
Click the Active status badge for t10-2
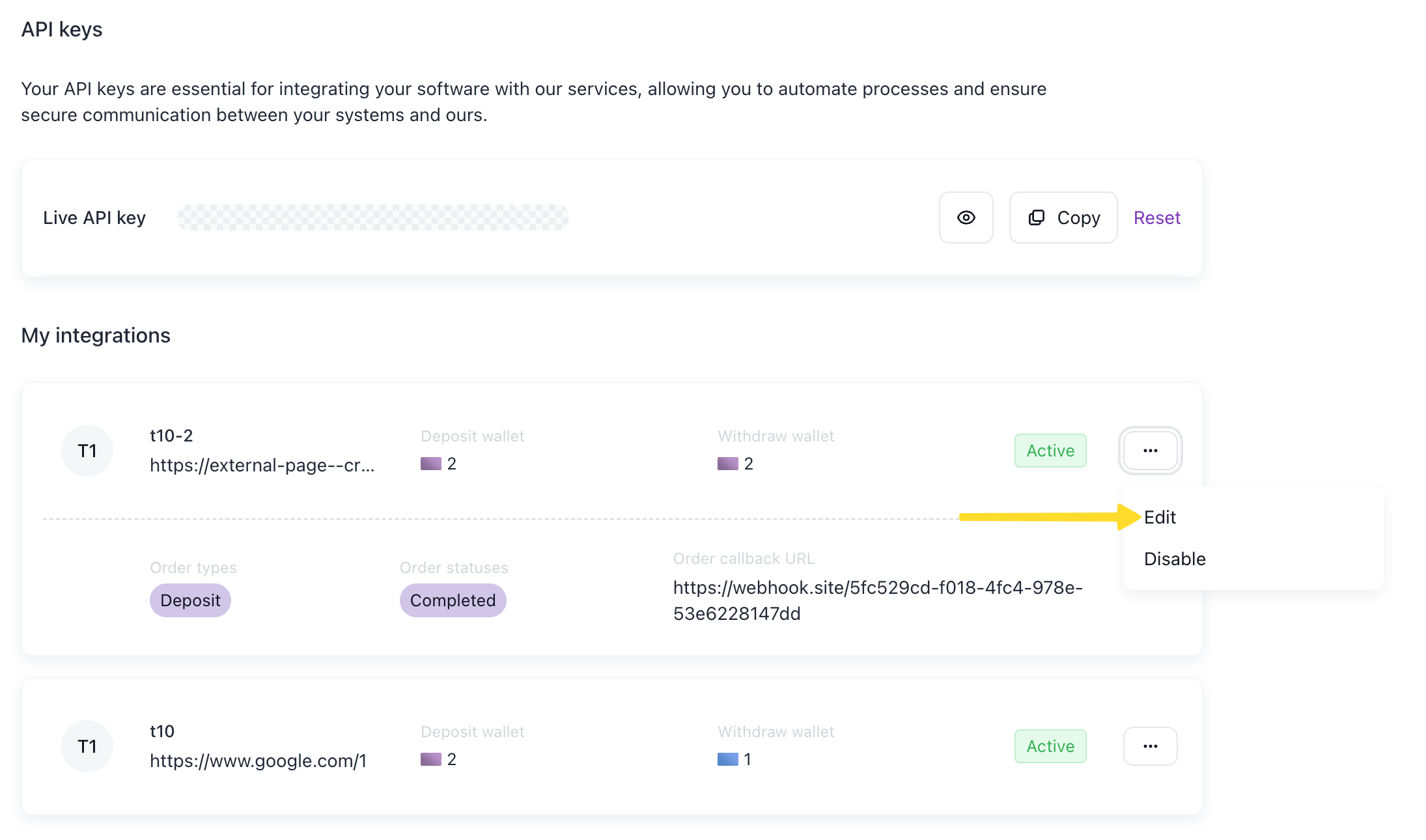[x=1050, y=451]
